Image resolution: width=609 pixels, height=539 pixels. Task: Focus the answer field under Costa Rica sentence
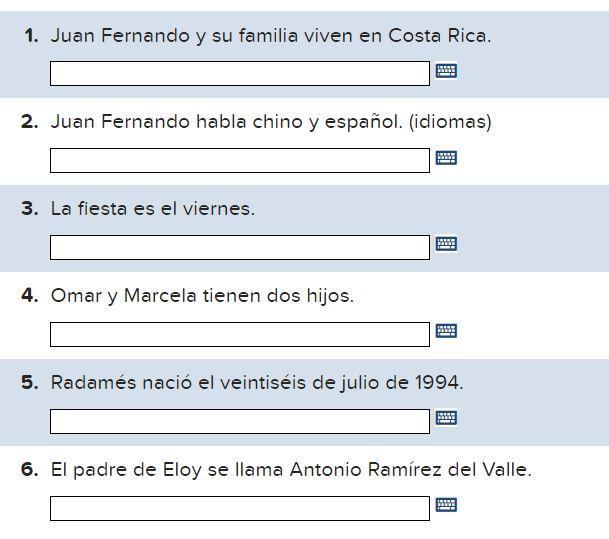pos(240,73)
